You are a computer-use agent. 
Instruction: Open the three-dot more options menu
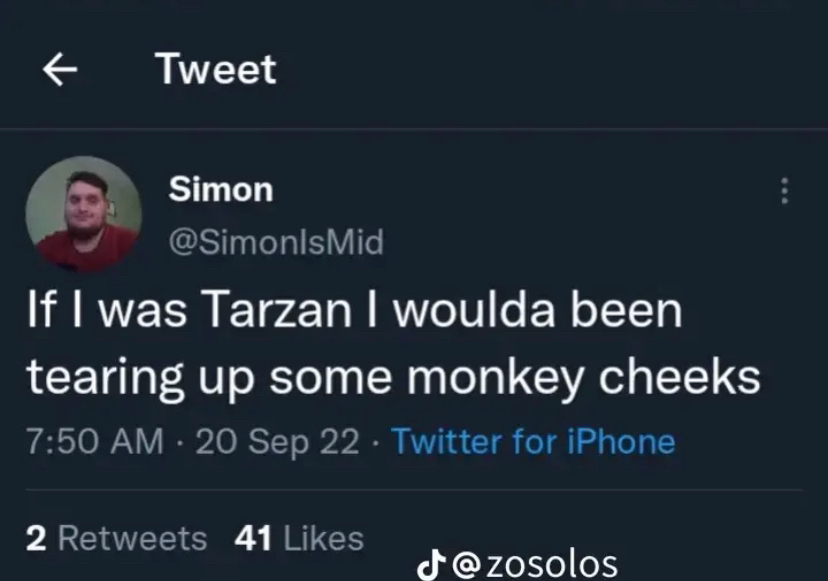tap(785, 191)
